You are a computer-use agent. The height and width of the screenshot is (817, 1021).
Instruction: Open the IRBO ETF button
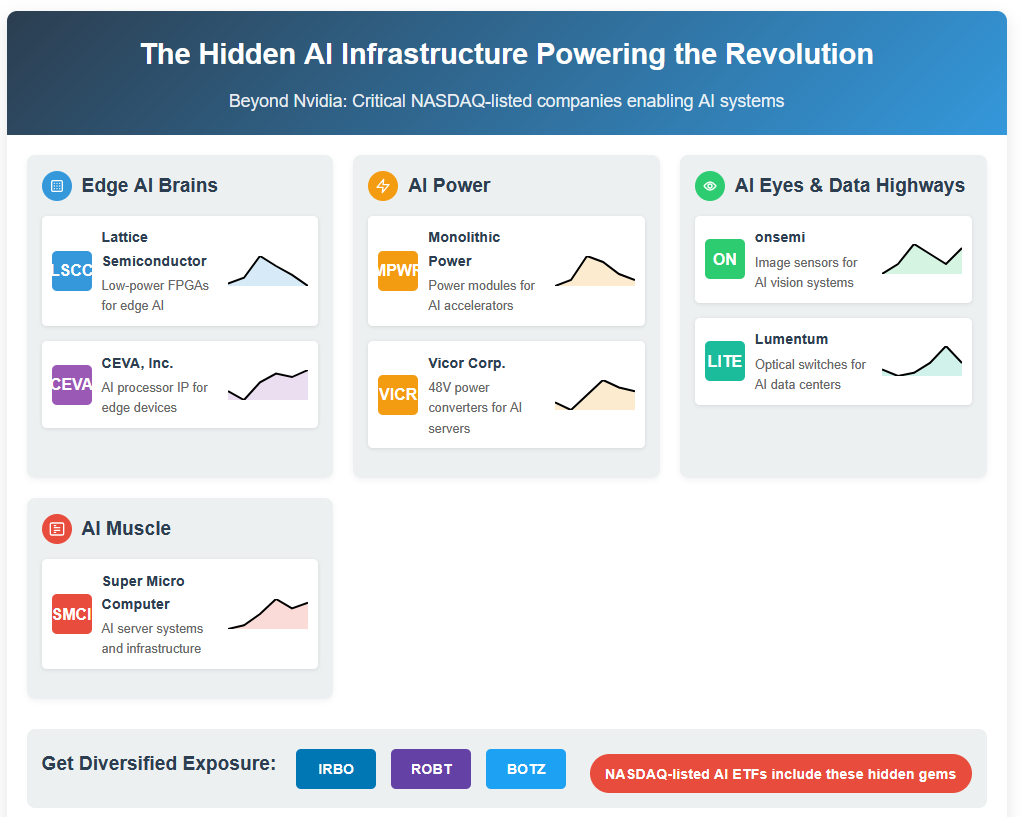click(336, 769)
